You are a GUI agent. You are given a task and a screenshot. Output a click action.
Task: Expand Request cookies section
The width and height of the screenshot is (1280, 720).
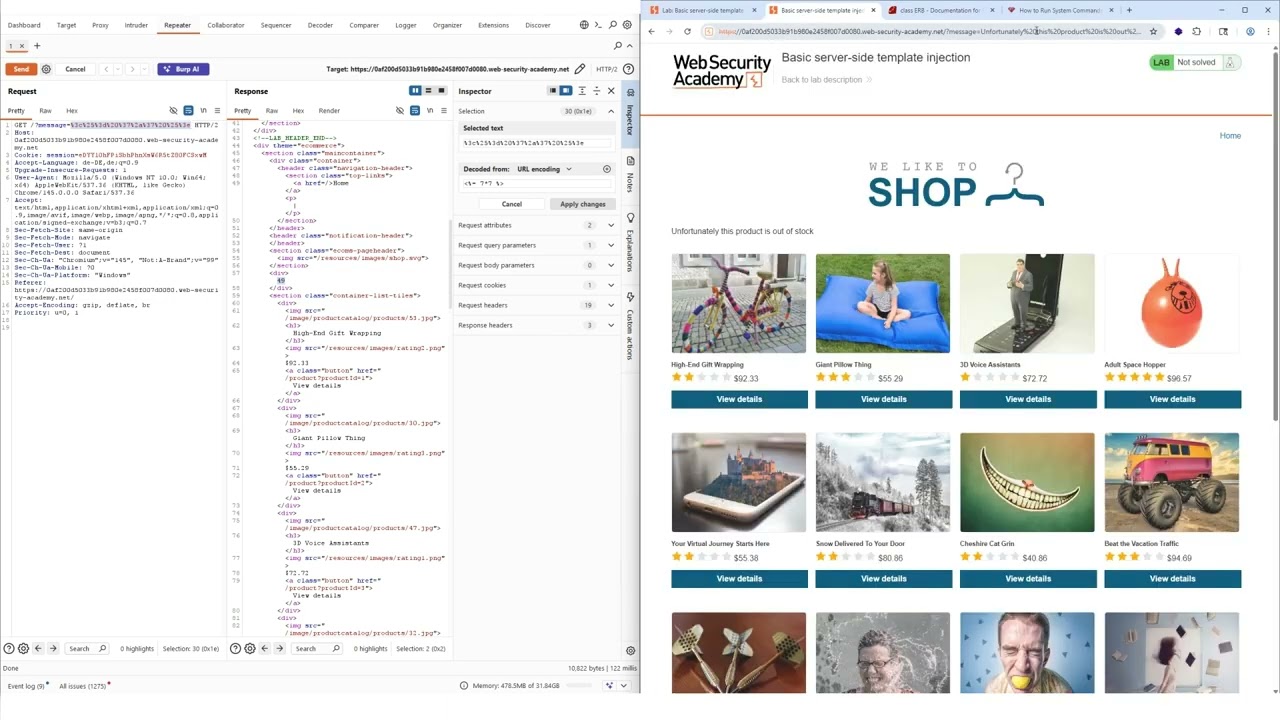point(536,285)
